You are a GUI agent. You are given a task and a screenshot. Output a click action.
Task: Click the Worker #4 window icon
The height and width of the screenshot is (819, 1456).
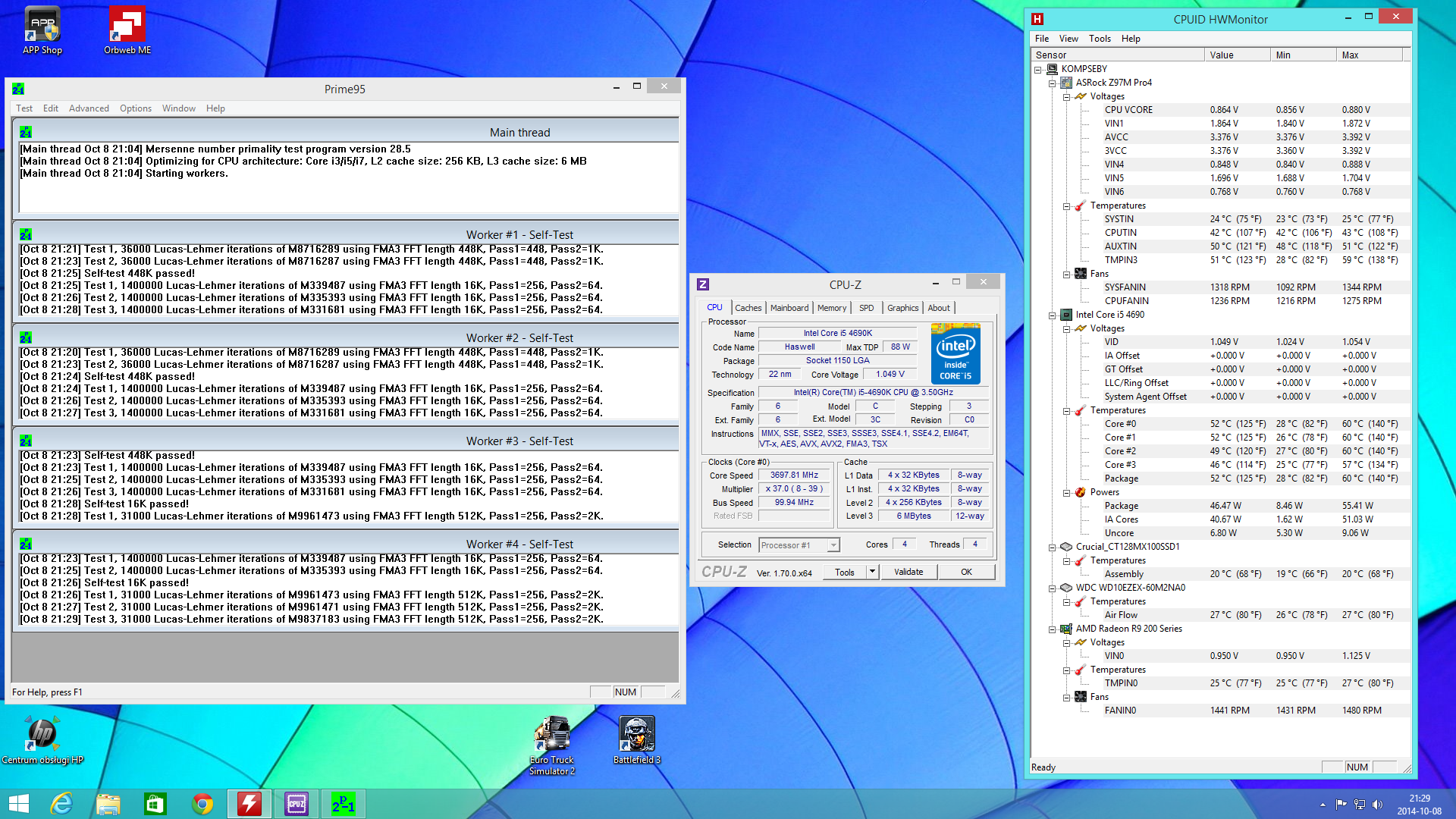pyautogui.click(x=26, y=544)
